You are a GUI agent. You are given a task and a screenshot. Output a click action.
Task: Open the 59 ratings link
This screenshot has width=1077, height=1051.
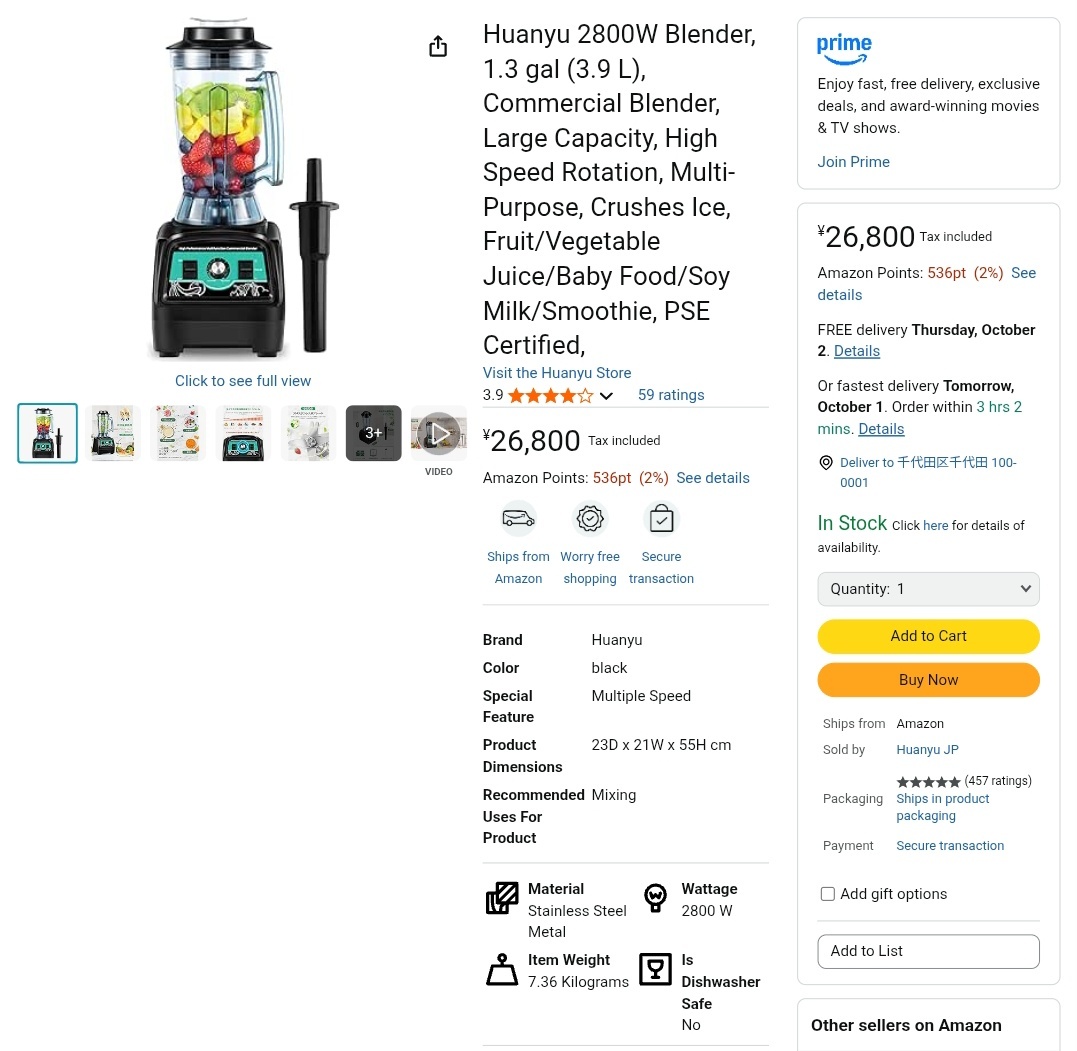tap(671, 395)
